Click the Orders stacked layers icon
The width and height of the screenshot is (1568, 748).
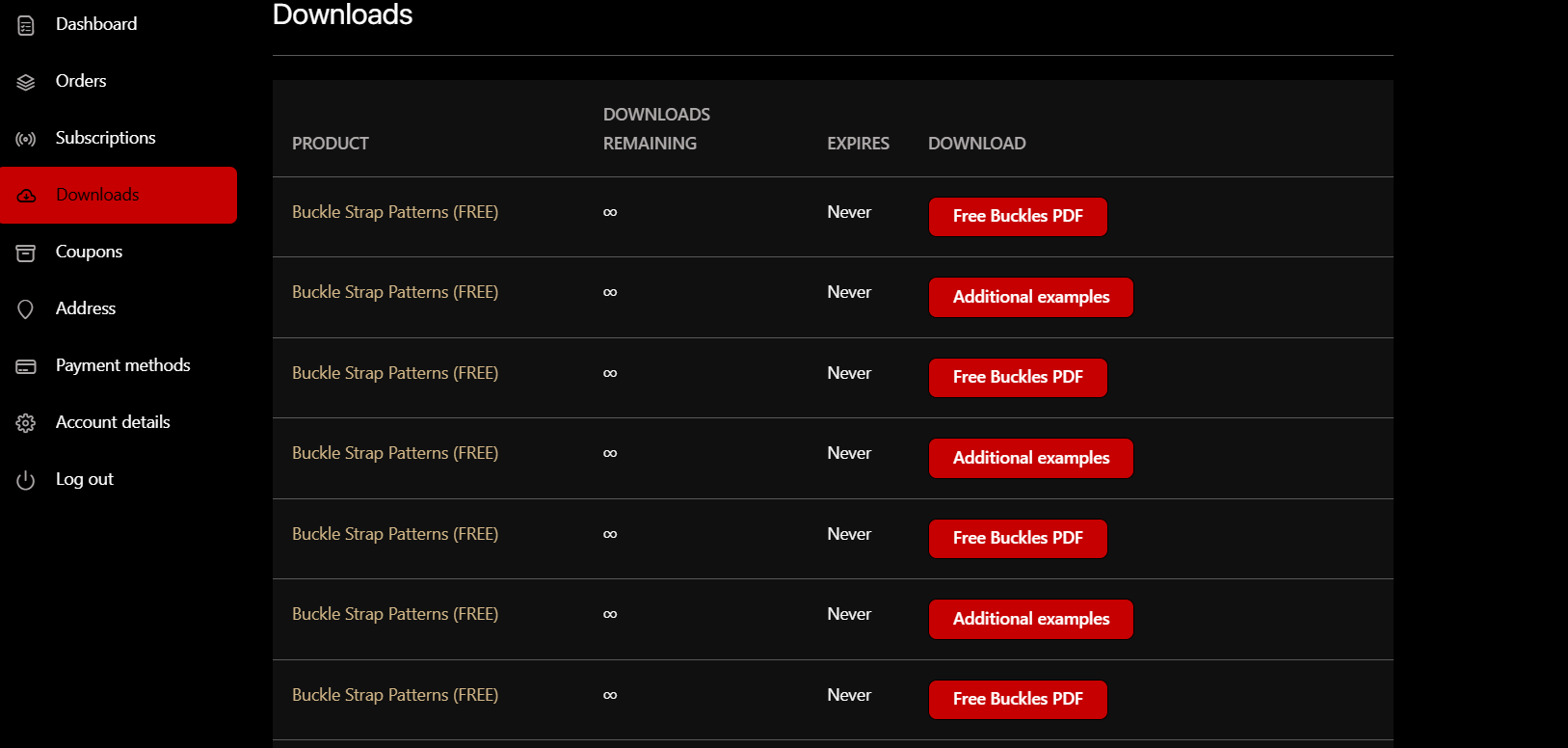[26, 82]
